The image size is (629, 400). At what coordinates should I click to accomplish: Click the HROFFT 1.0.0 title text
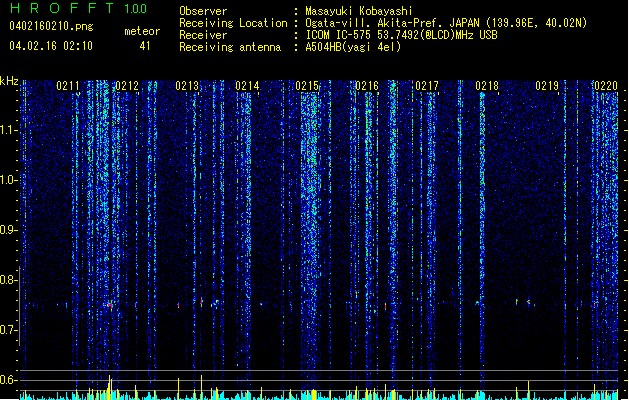[78, 8]
